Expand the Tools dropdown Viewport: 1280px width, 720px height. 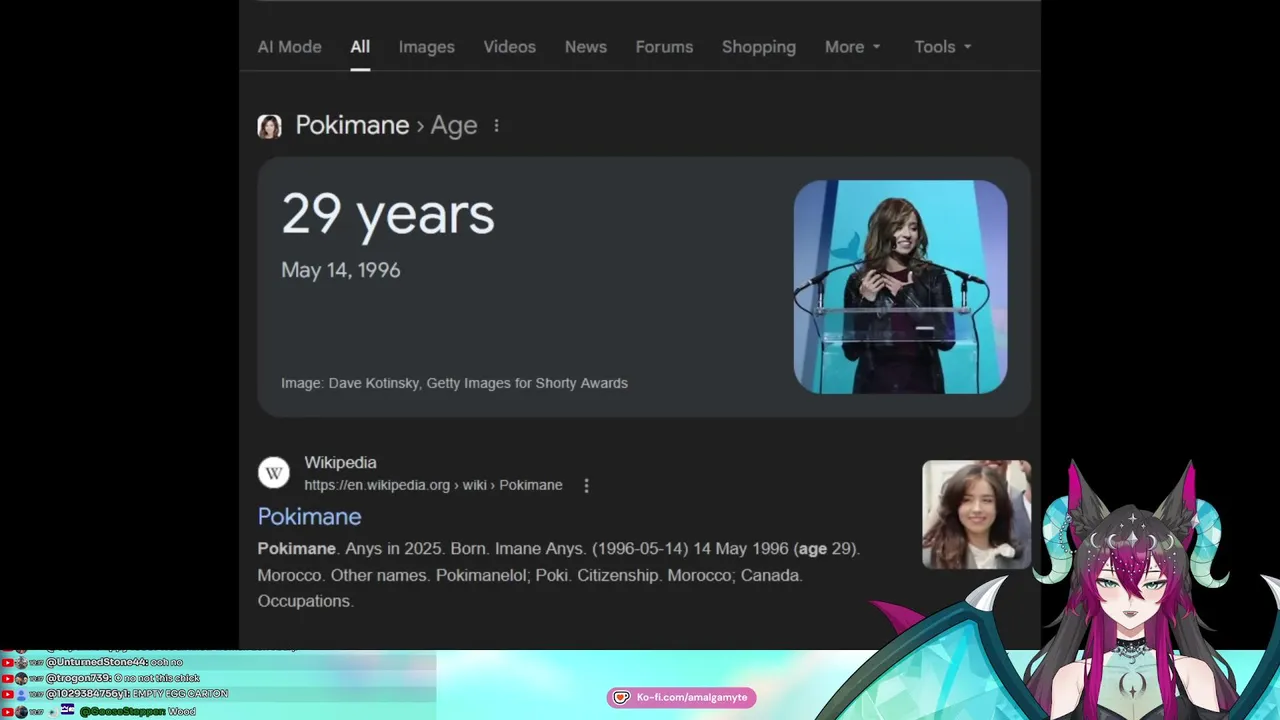click(x=943, y=47)
